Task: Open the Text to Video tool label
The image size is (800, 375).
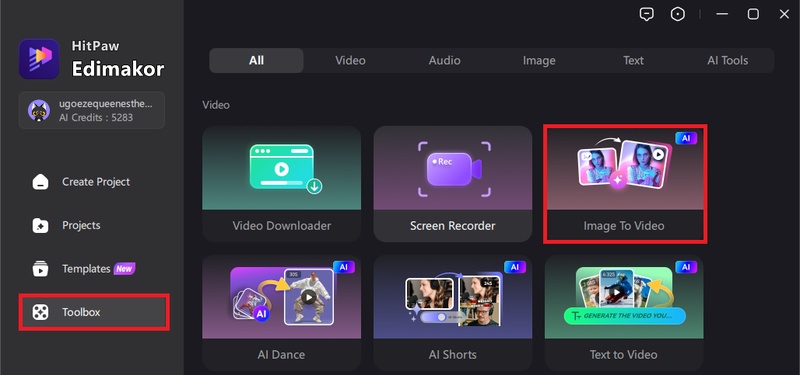Action: [x=623, y=355]
